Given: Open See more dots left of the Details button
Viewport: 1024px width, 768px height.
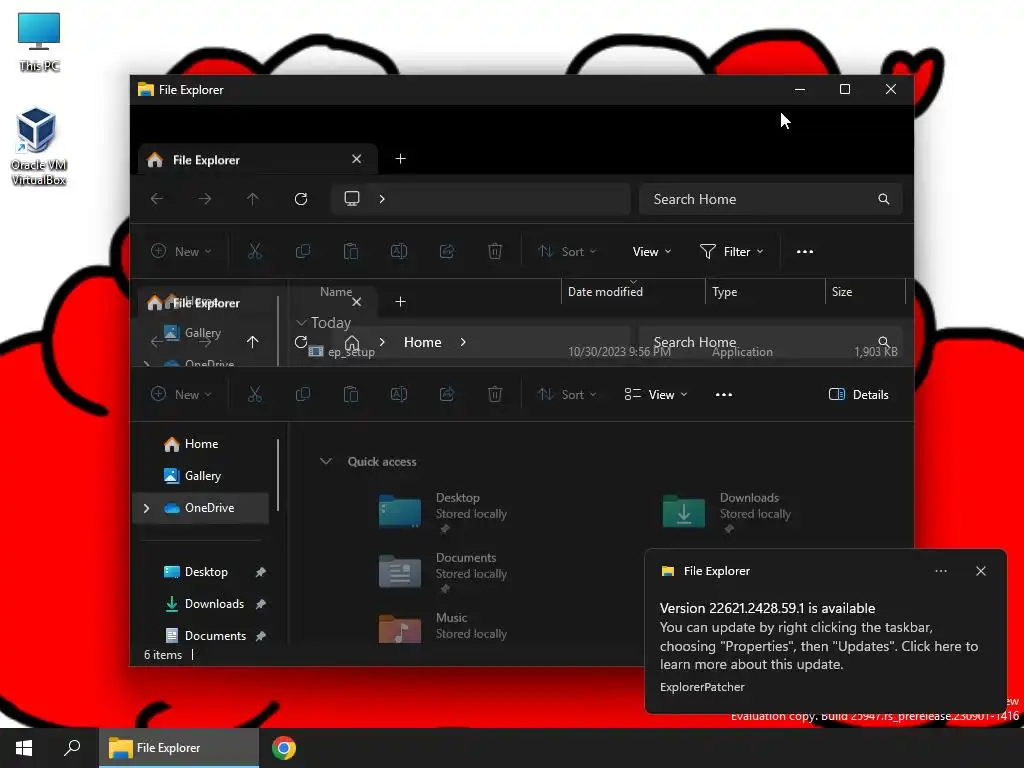Looking at the screenshot, I should pos(724,394).
